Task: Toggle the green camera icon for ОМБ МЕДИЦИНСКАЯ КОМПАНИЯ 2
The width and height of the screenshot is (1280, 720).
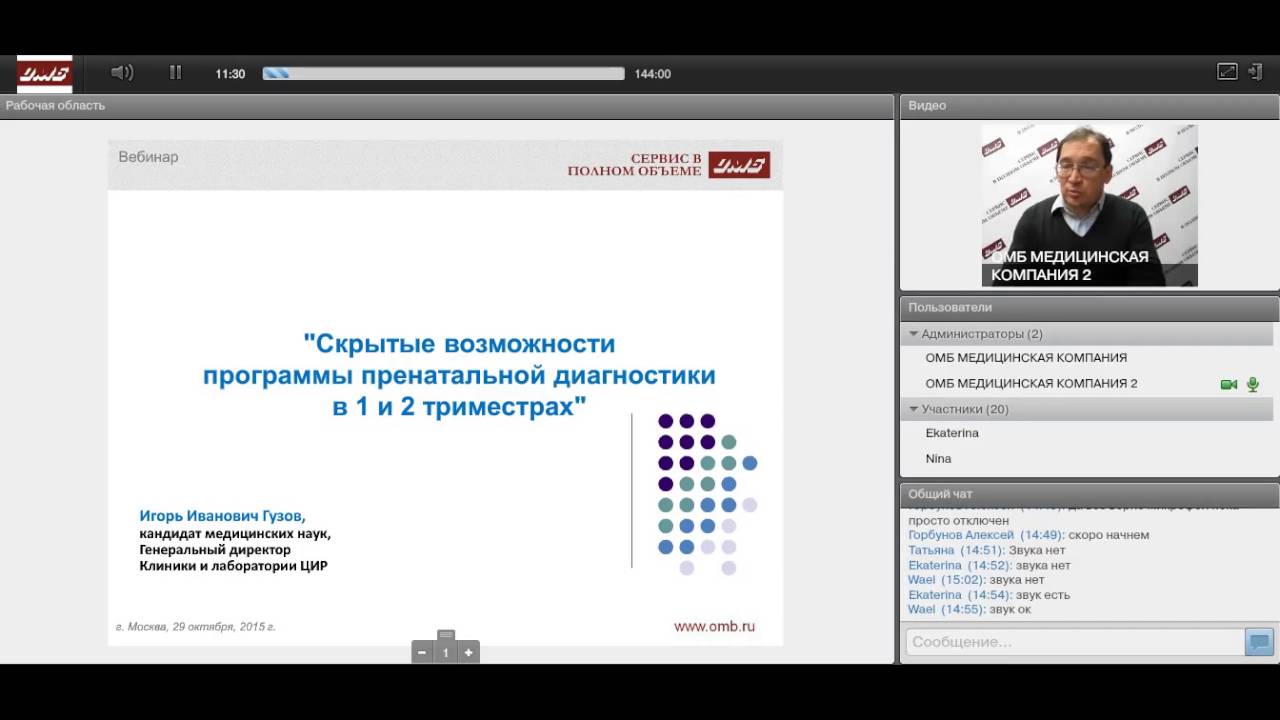Action: click(x=1229, y=384)
